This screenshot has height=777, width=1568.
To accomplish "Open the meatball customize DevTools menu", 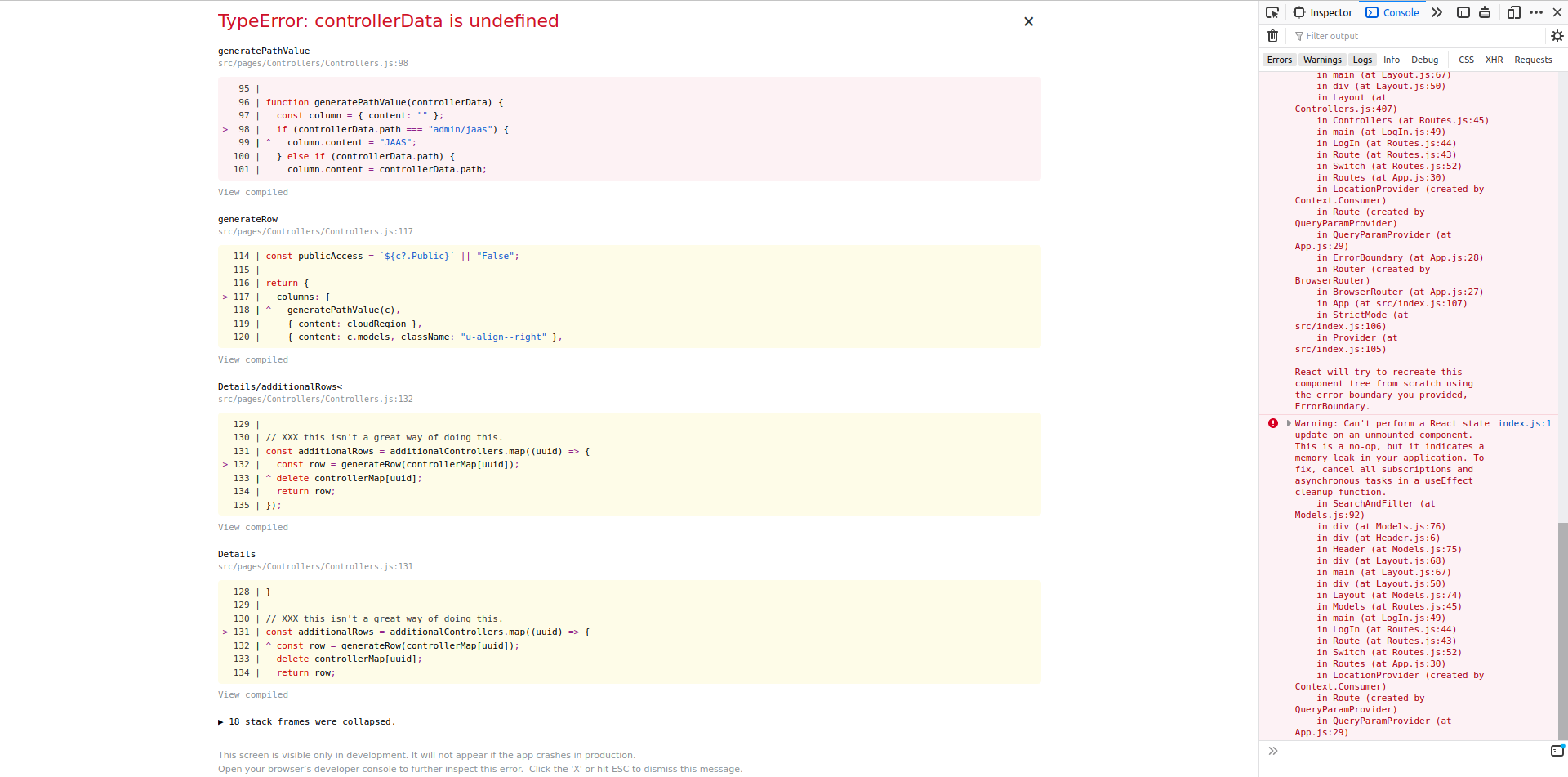I will [1536, 12].
